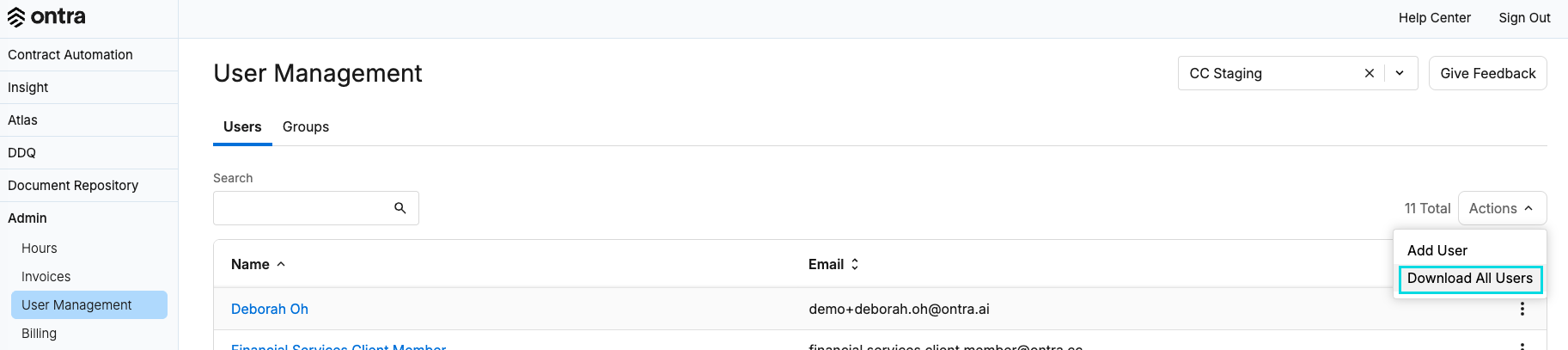Click Give Feedback button
This screenshot has width=1568, height=350.
click(x=1488, y=73)
